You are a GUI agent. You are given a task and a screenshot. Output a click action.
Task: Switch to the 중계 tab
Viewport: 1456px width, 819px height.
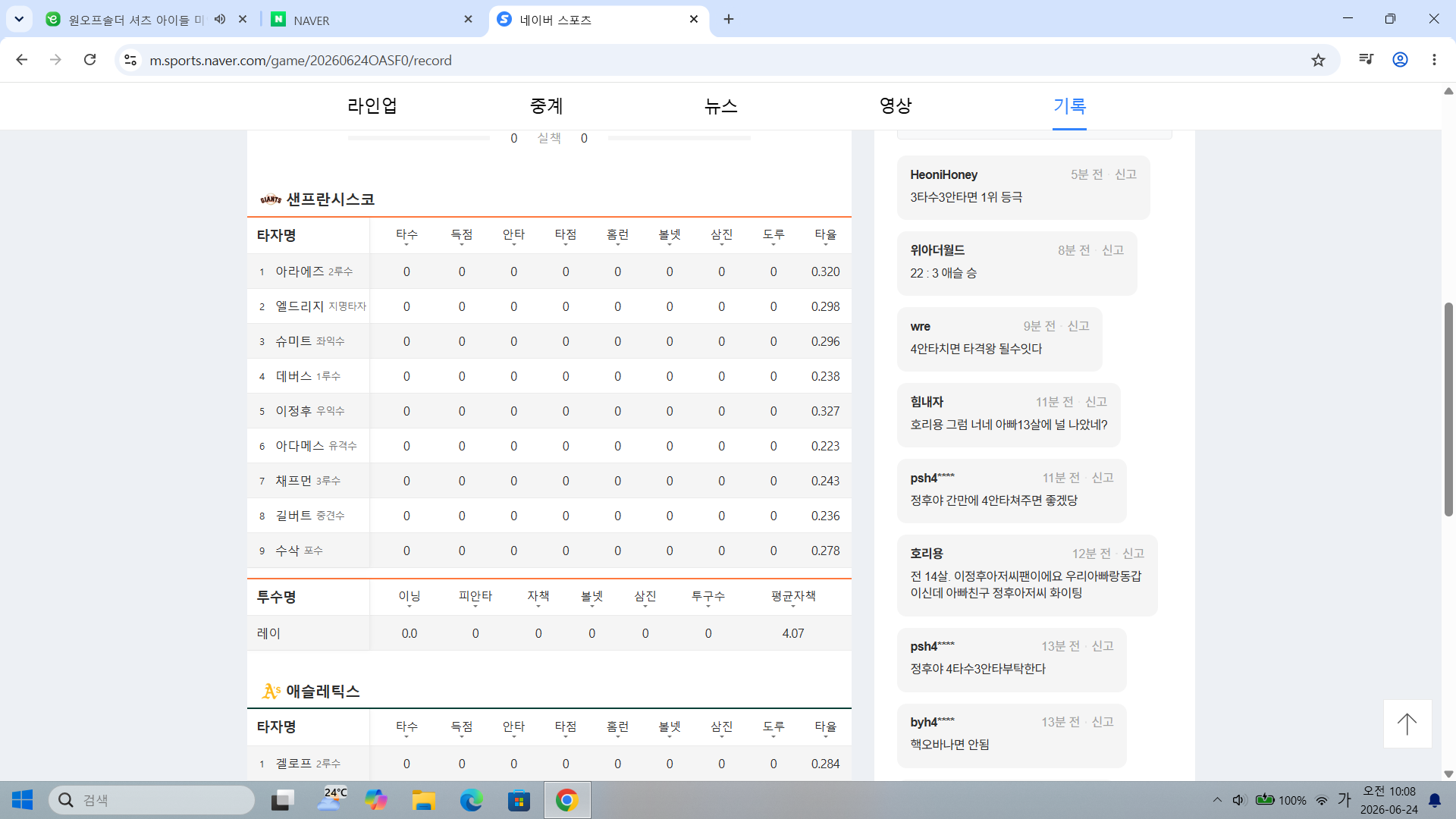point(547,106)
